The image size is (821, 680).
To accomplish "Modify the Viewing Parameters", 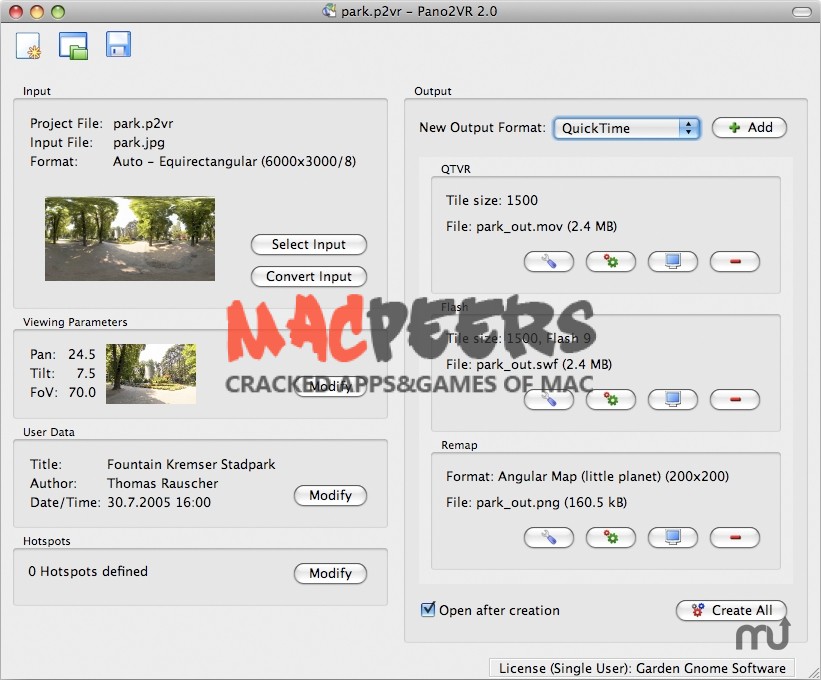I will pos(330,386).
